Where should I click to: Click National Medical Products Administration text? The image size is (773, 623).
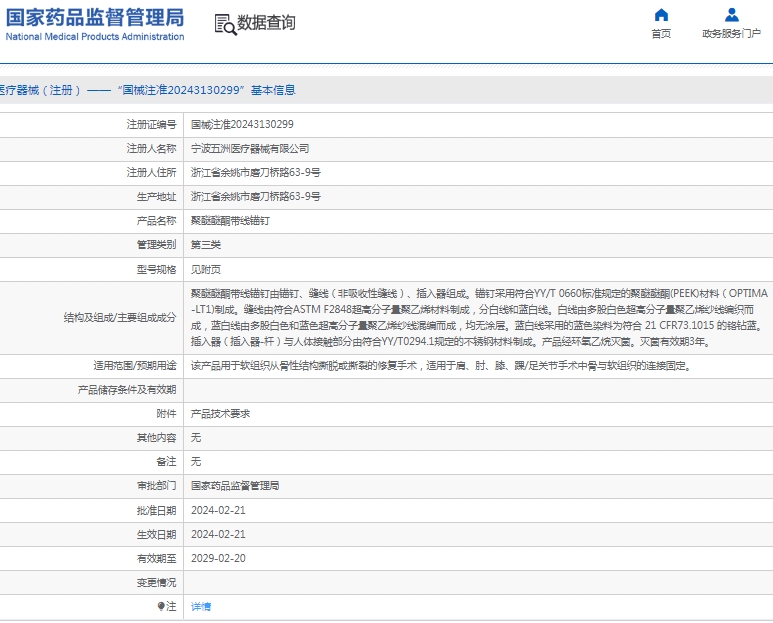coord(95,36)
